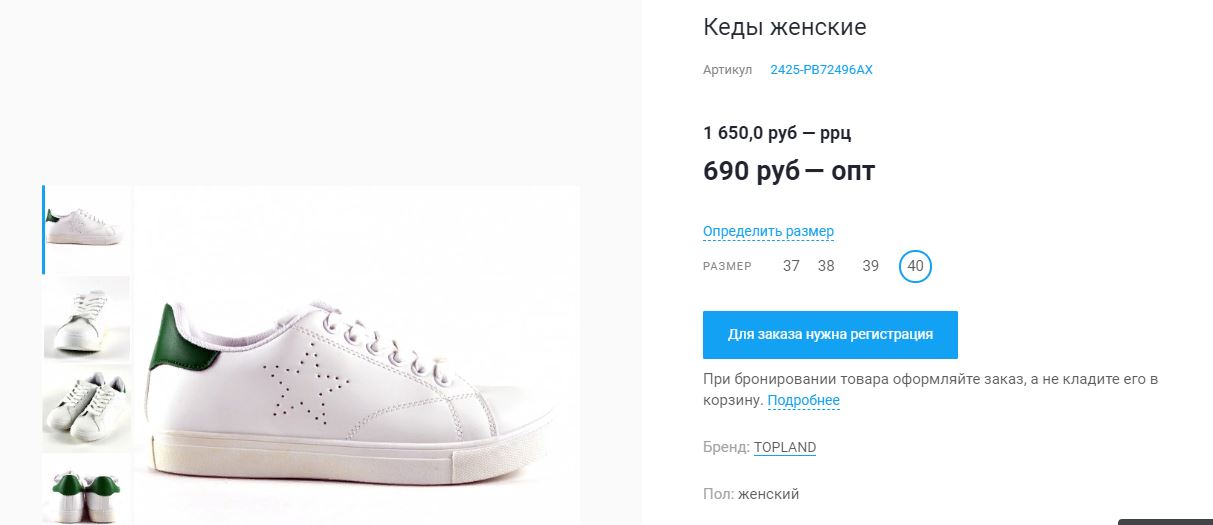Pick shoe size 38
The height and width of the screenshot is (525, 1213).
pos(826,266)
